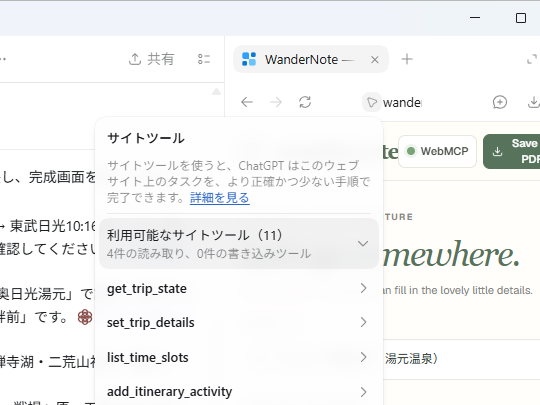Click the Save PDF button
540x405 pixels.
point(512,152)
